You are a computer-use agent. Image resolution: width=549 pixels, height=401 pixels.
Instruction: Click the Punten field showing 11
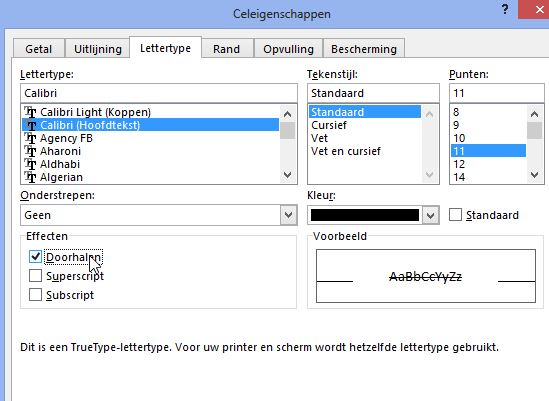(496, 93)
